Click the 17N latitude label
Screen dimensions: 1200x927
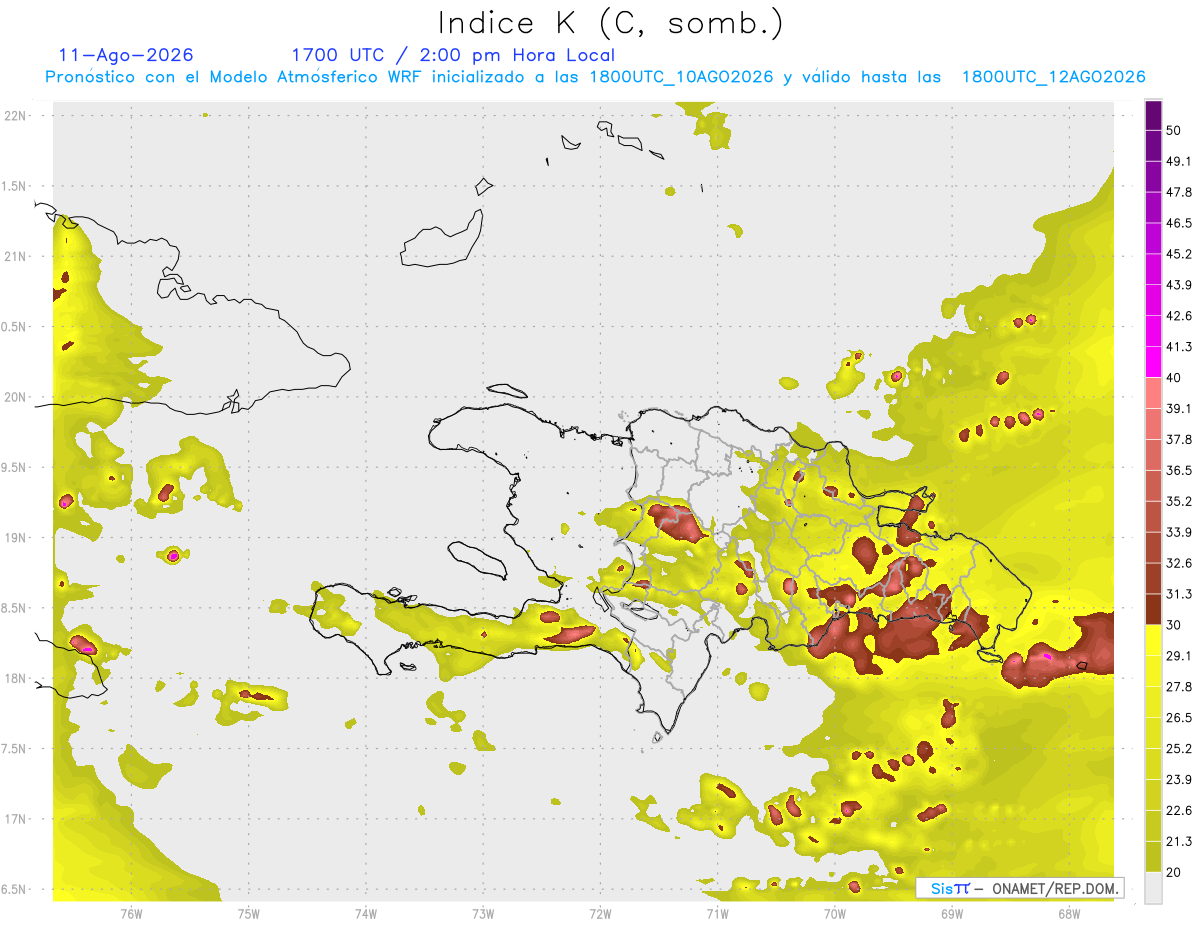pyautogui.click(x=15, y=819)
